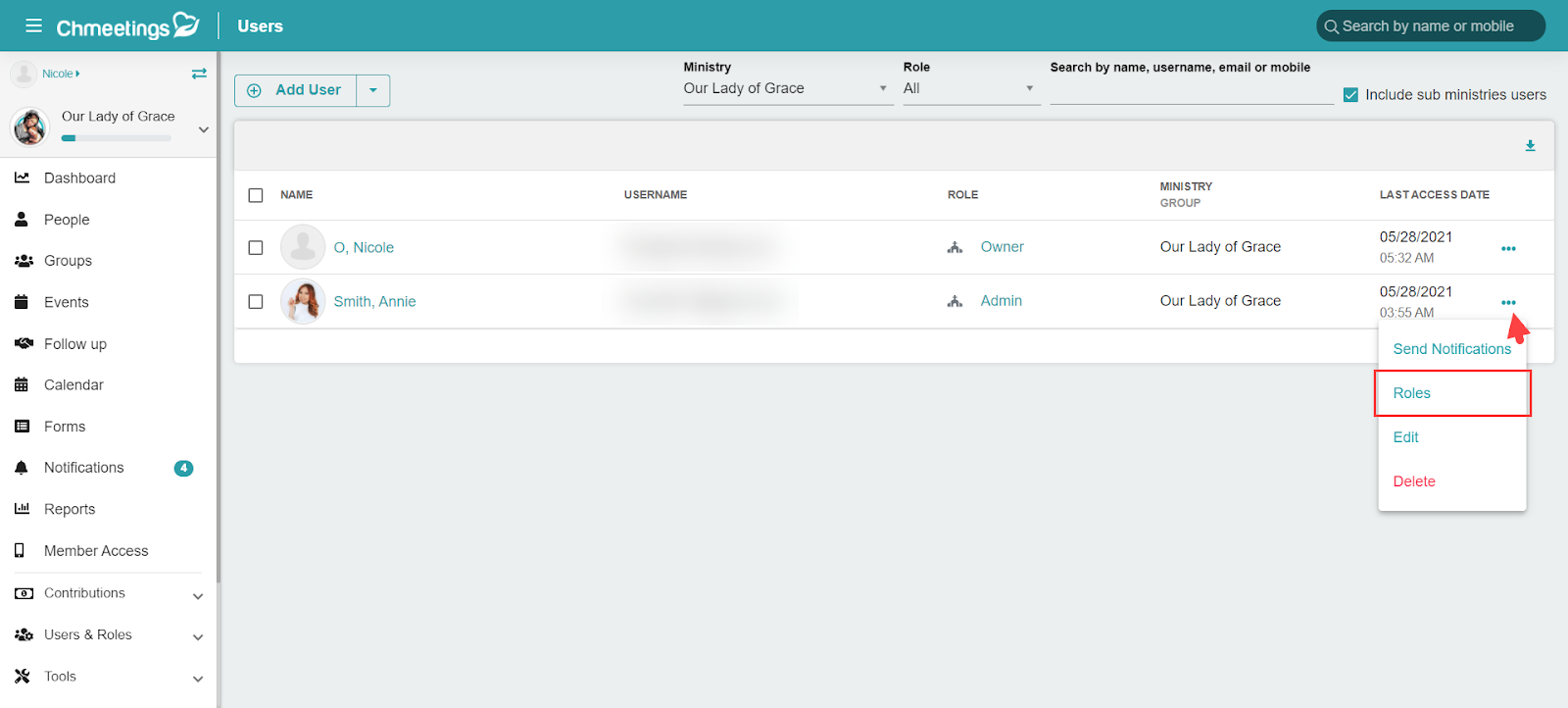Select Delete in the context menu

pos(1451,481)
